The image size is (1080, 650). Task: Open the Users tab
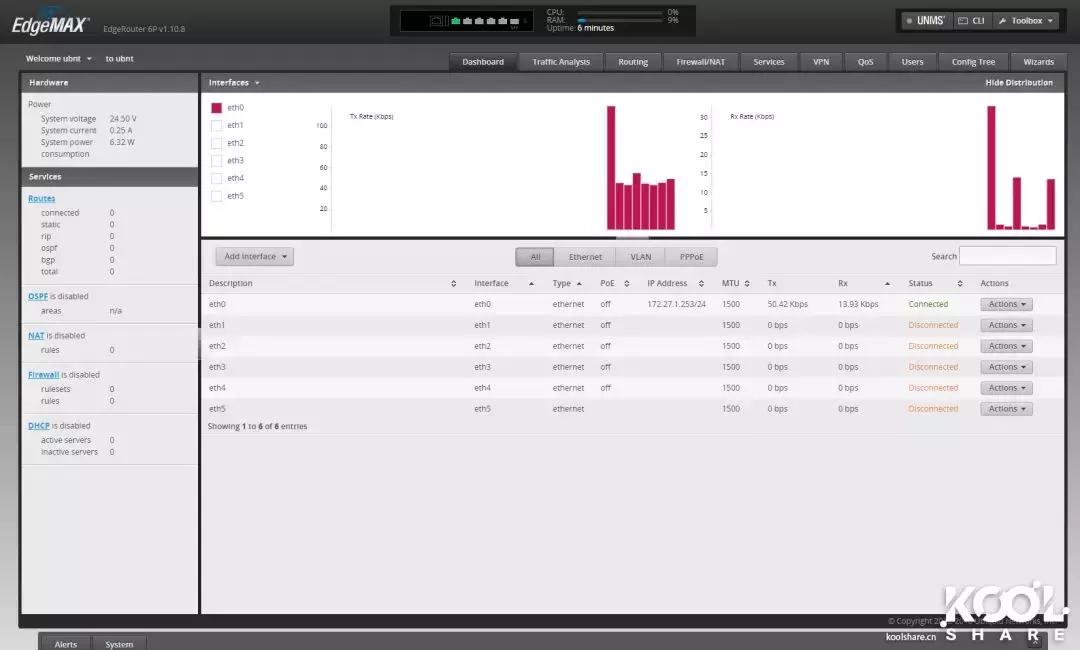tap(913, 62)
